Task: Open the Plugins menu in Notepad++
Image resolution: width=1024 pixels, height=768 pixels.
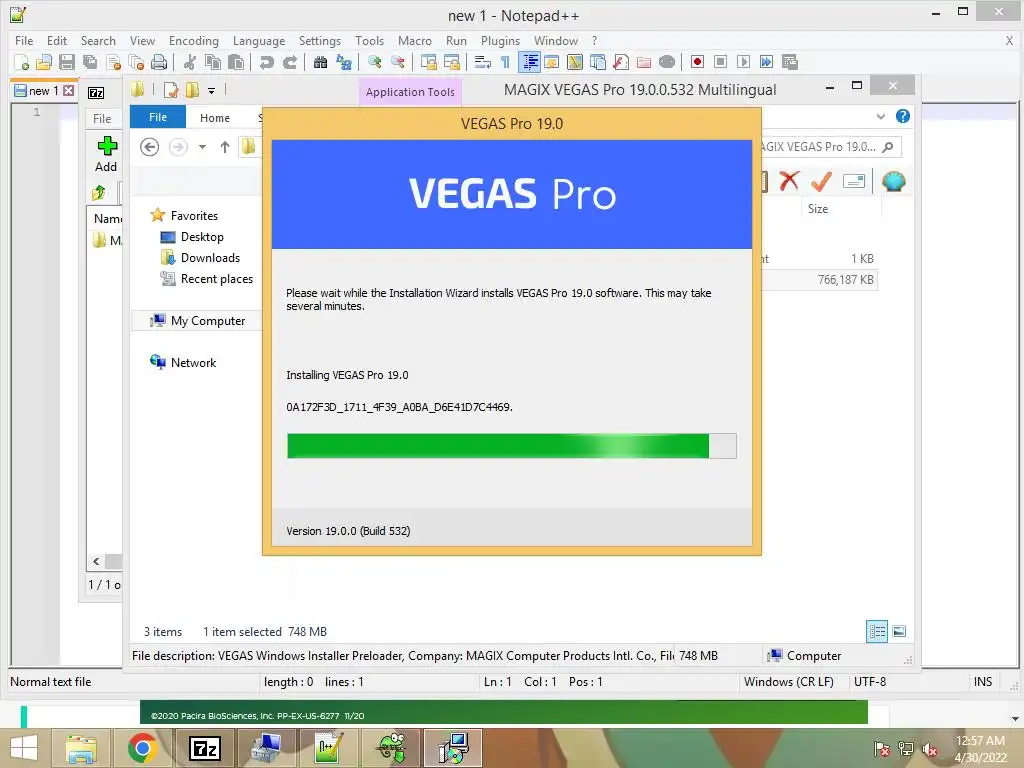Action: 500,40
